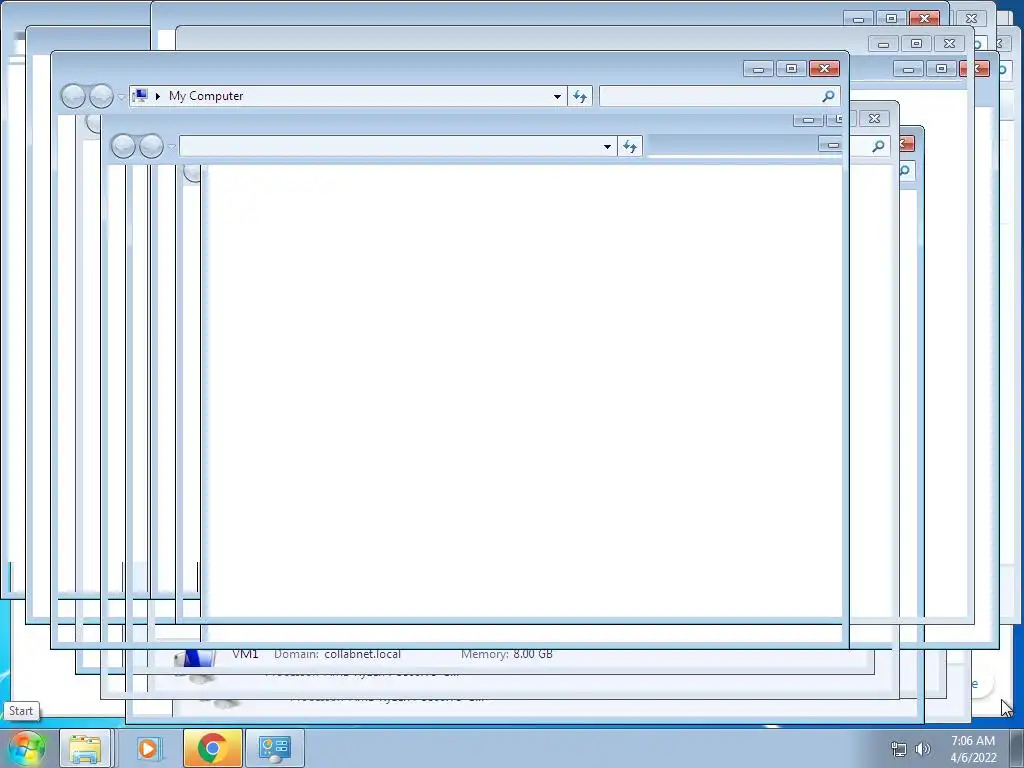Open recent pages arrow beside My Computer forward button
Image resolution: width=1024 pixels, height=768 pixels.
121,97
